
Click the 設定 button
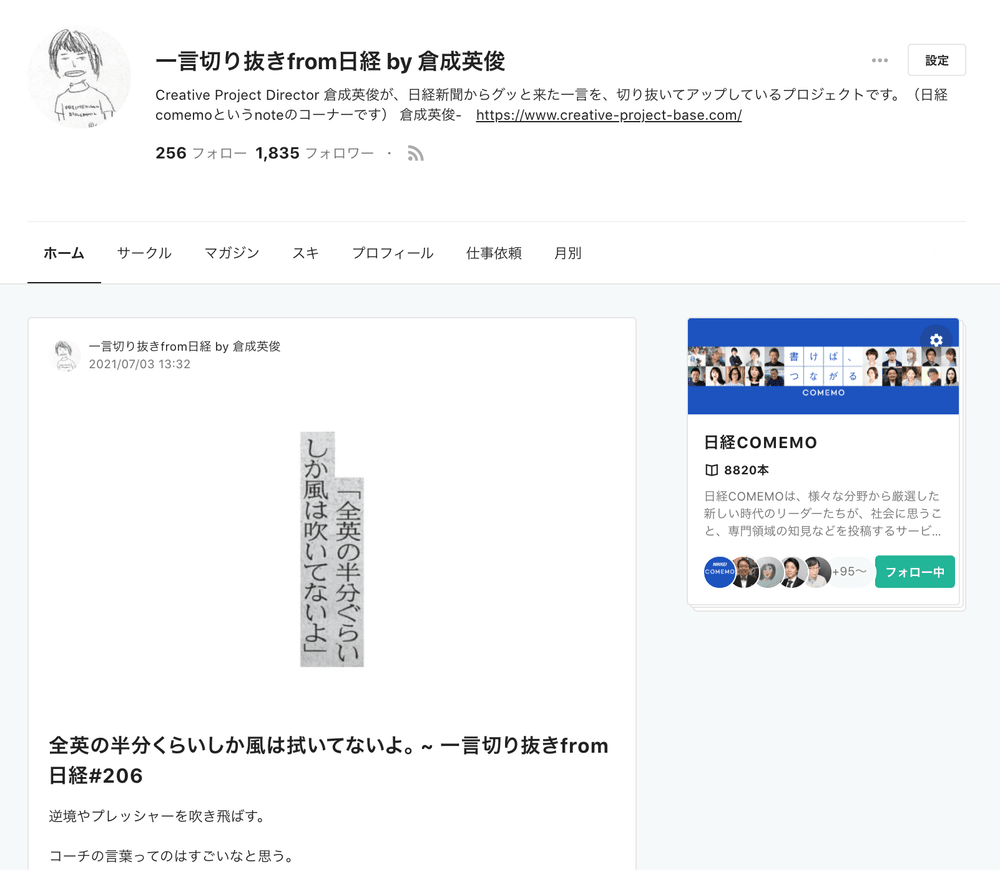[936, 60]
